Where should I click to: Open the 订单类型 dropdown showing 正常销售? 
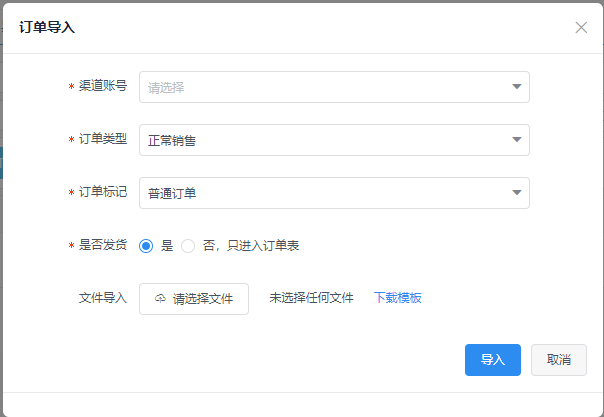tap(334, 140)
